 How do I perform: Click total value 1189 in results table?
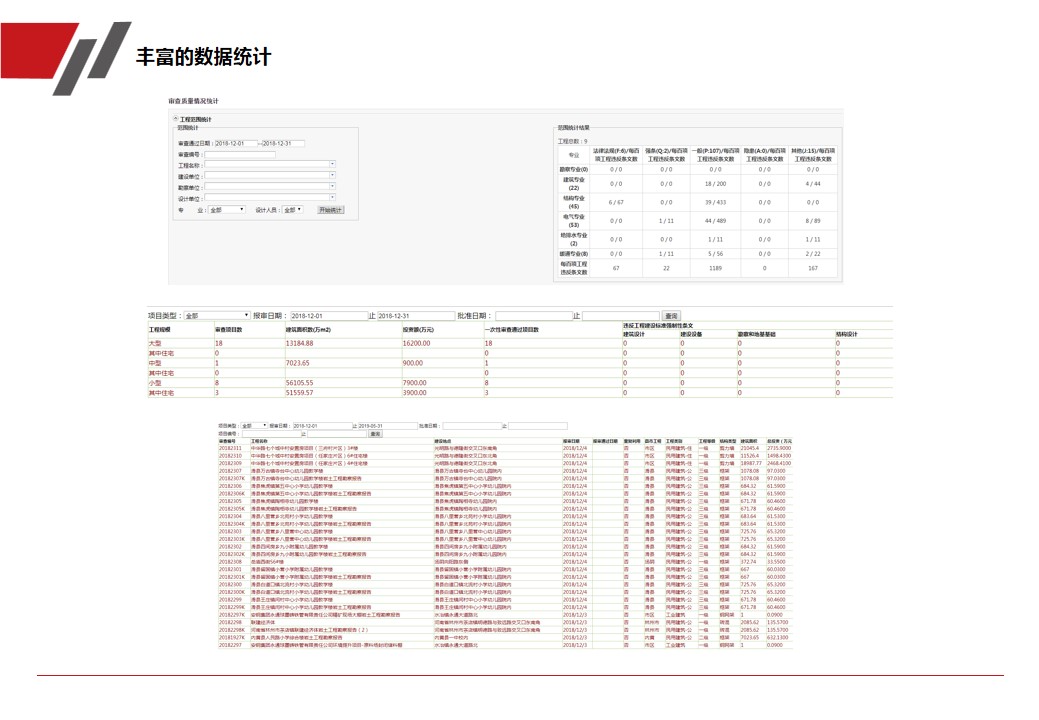715,268
